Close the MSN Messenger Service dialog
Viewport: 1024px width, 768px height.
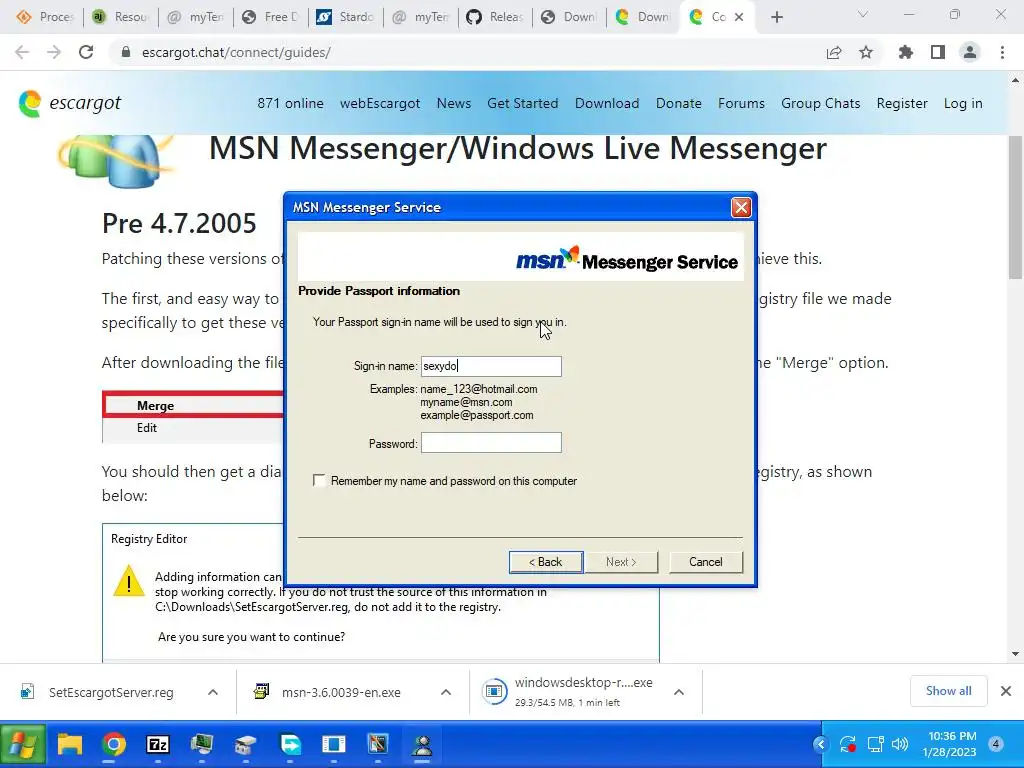pos(741,208)
